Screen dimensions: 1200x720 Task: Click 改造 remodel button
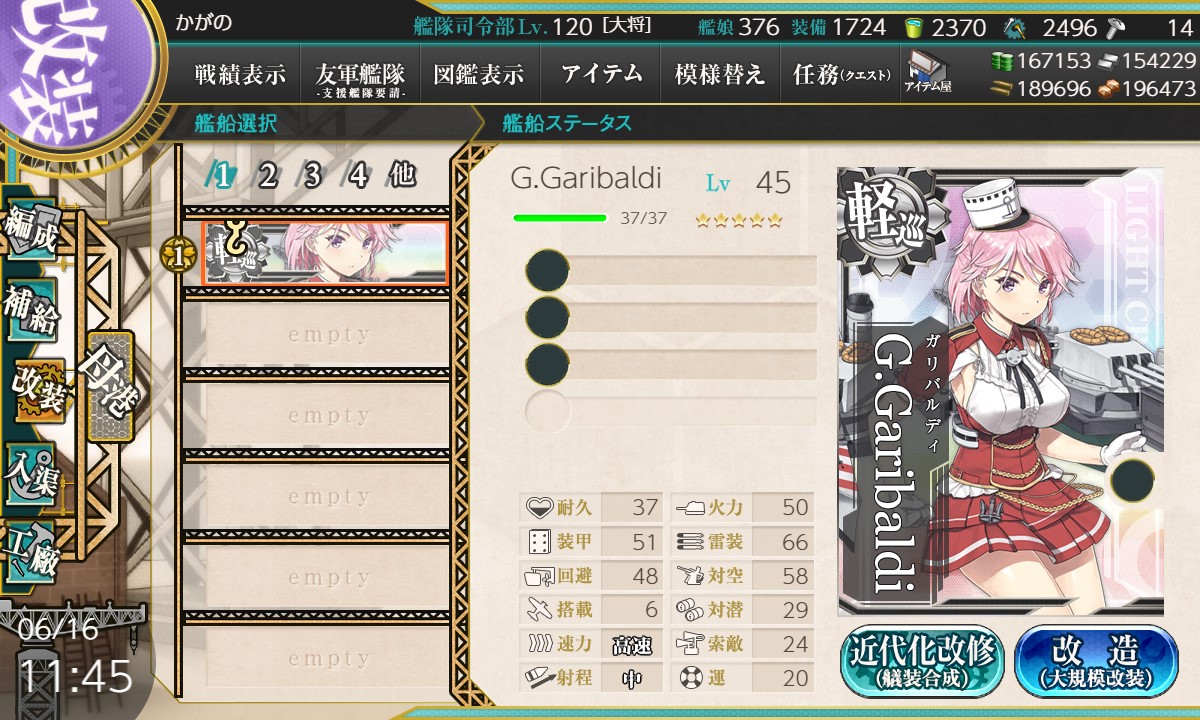point(1096,661)
